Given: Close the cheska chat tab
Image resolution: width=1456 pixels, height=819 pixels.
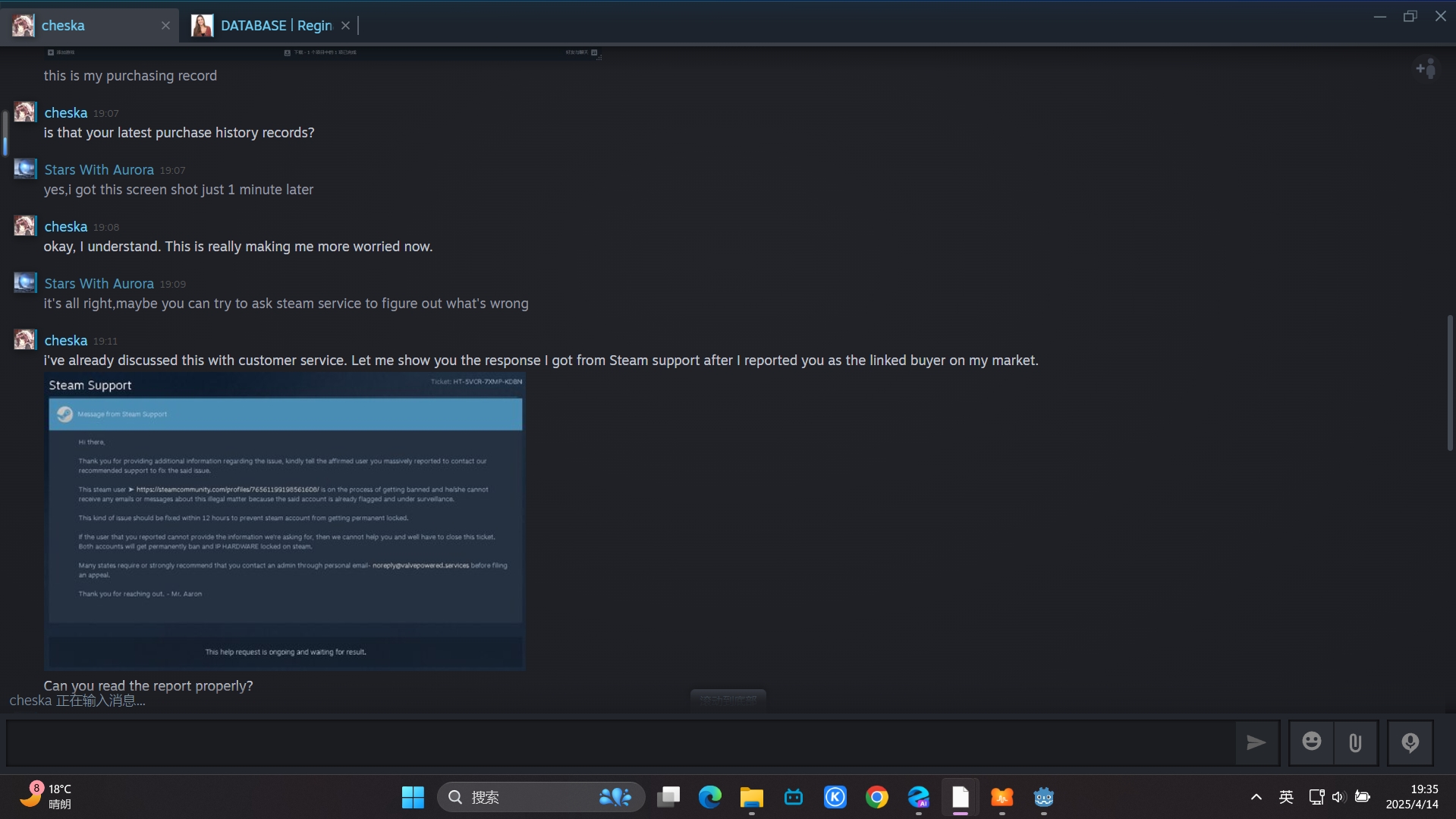Looking at the screenshot, I should (165, 26).
